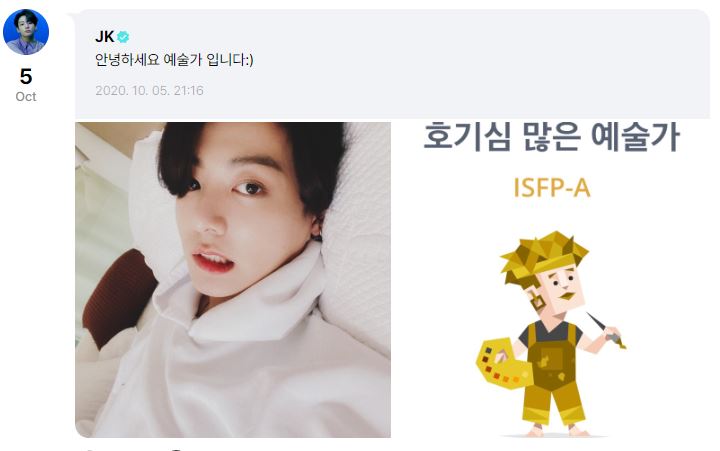Click the golden ISFP-A type label

551,188
